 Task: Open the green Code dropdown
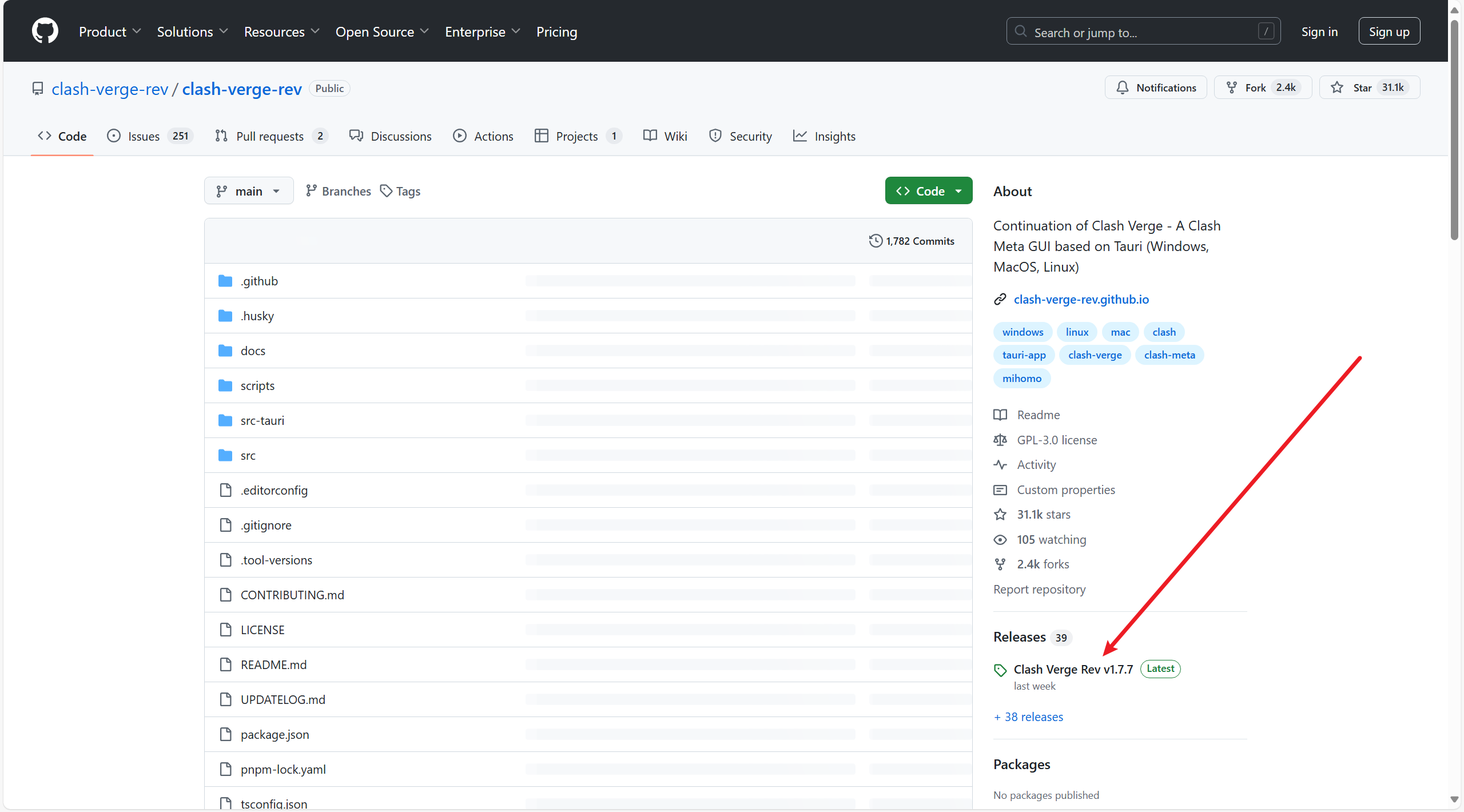(x=928, y=191)
